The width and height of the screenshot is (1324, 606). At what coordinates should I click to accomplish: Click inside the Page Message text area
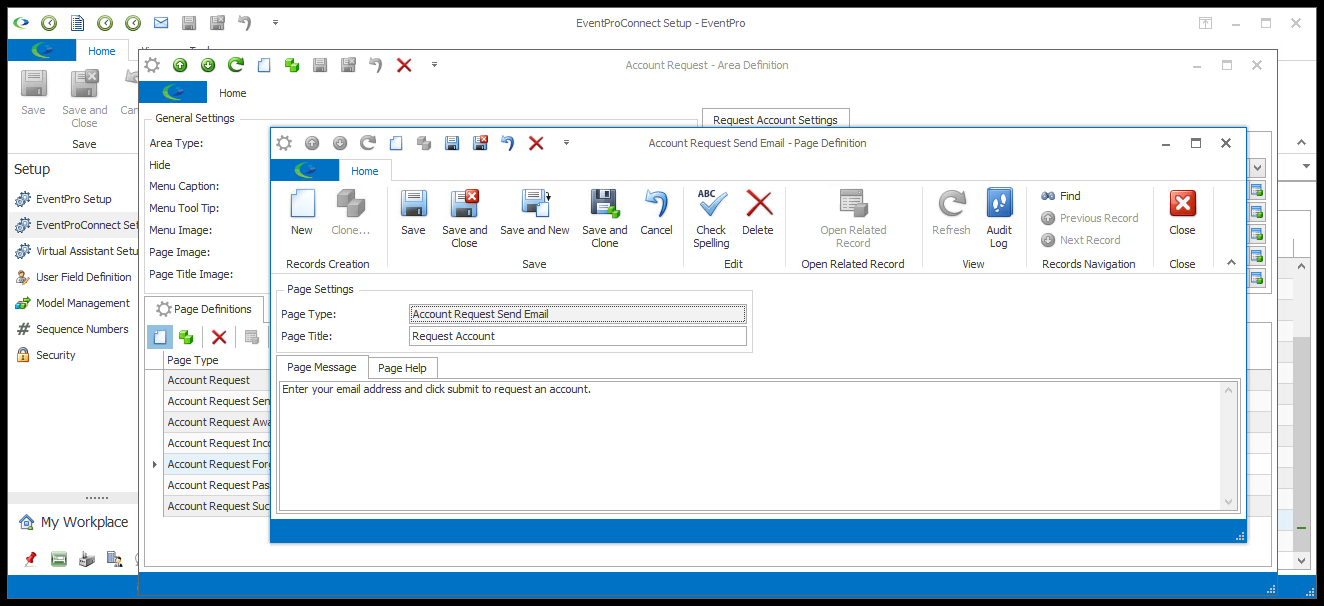(750, 445)
